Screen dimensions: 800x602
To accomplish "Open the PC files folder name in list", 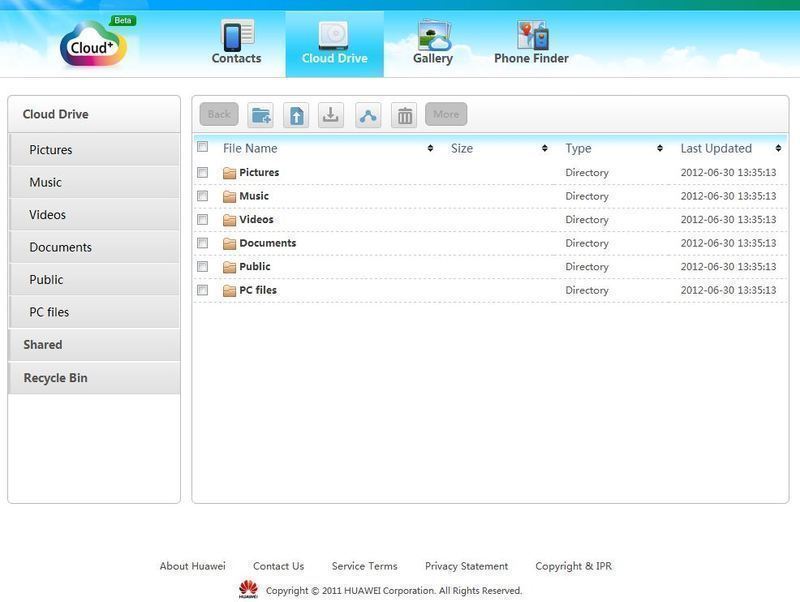I will coord(258,290).
